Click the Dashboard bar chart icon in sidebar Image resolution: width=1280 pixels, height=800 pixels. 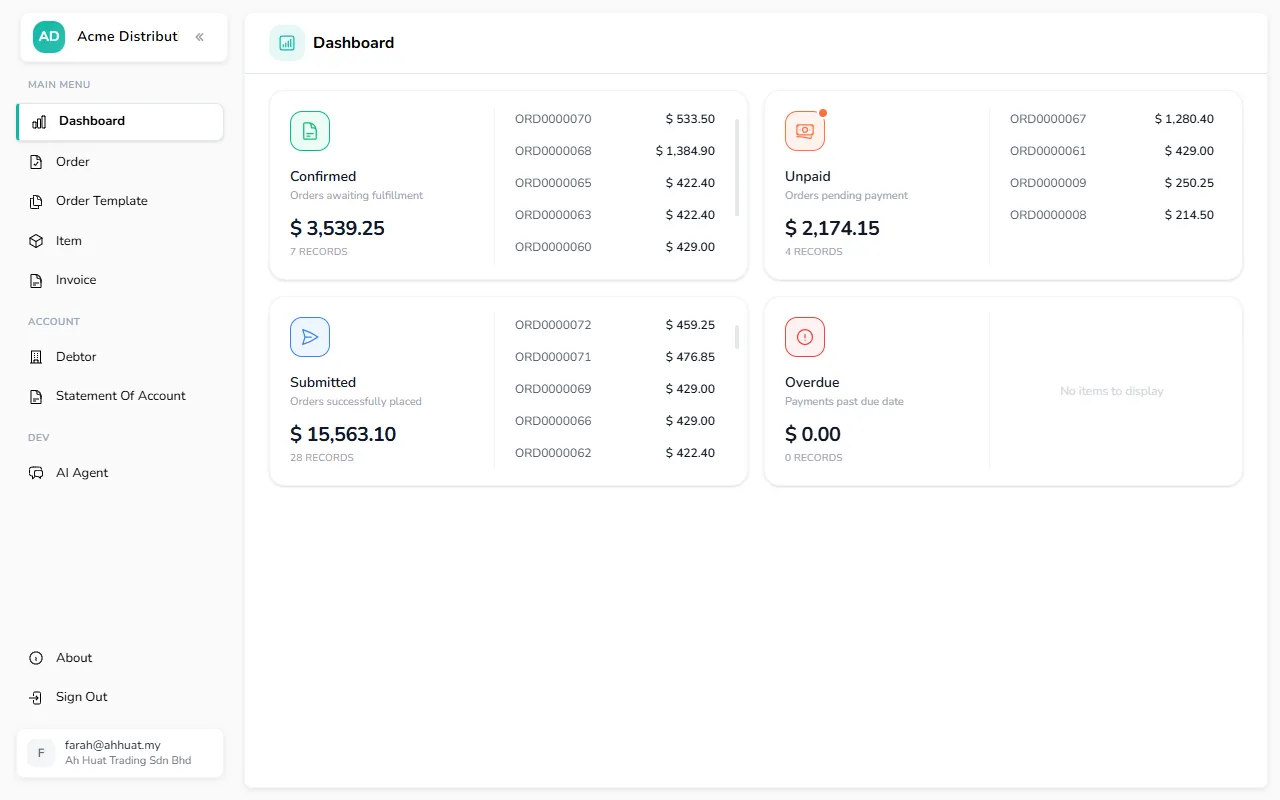39,122
